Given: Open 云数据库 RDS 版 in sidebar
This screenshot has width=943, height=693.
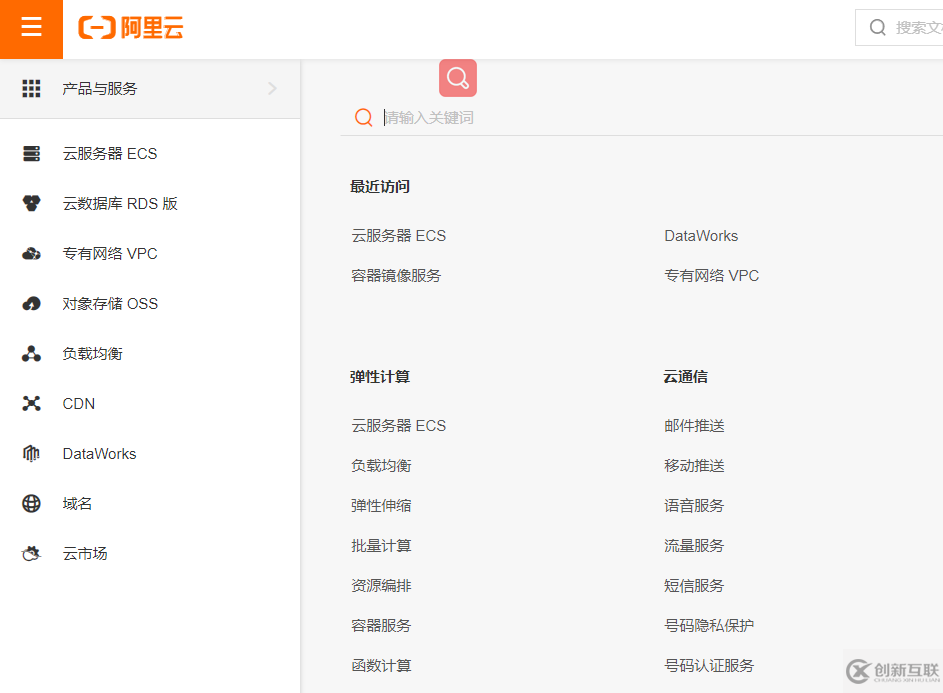Looking at the screenshot, I should coord(120,203).
